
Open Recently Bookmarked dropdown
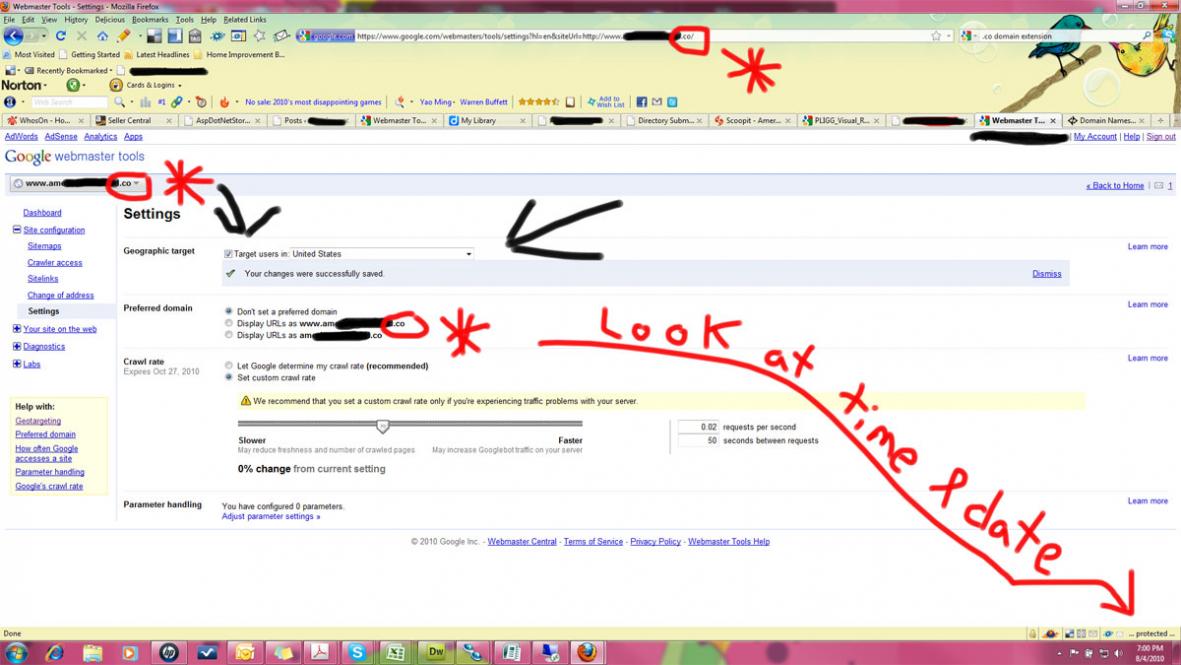(68, 70)
